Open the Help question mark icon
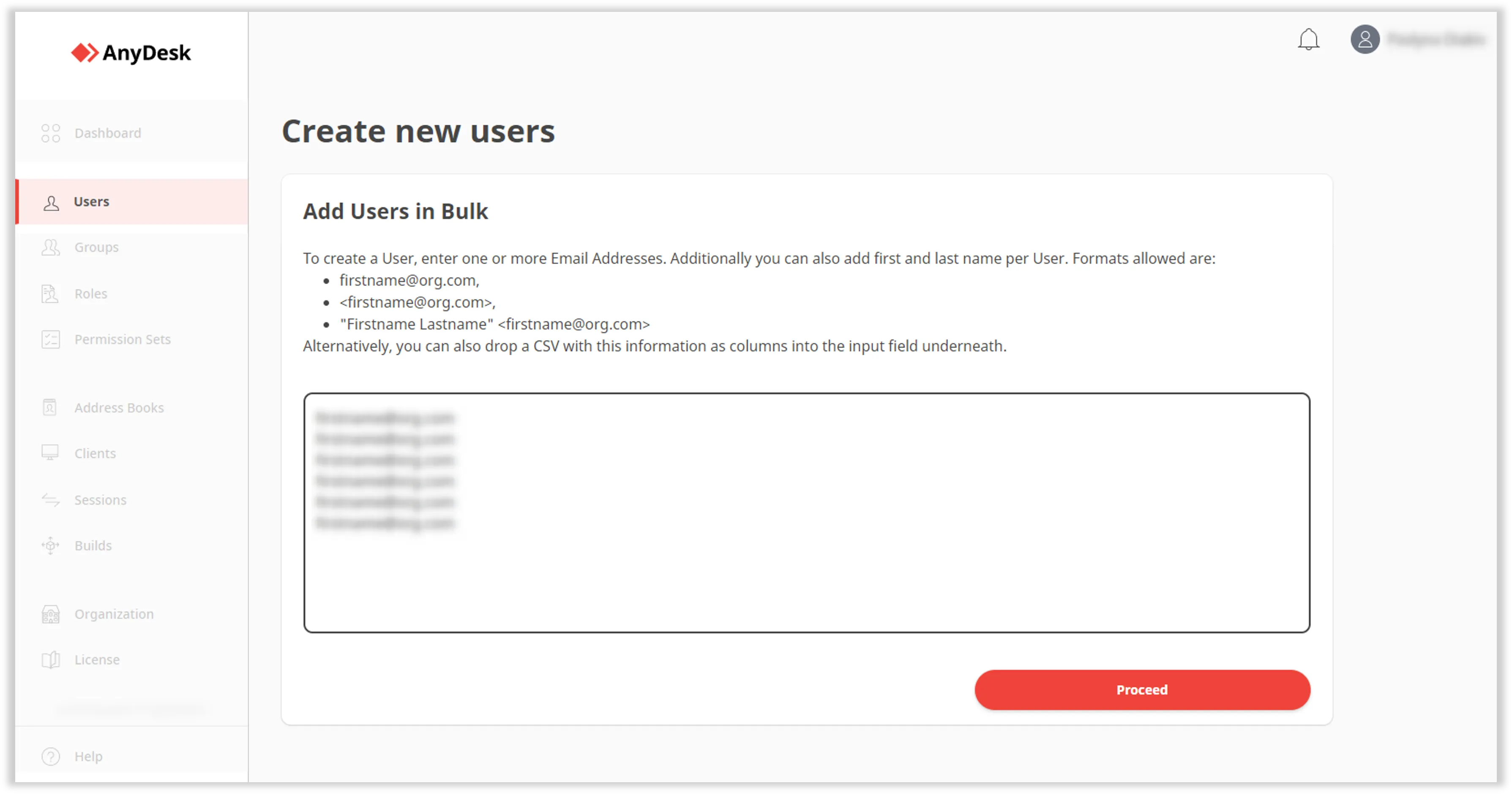The width and height of the screenshot is (1512, 794). 50,756
